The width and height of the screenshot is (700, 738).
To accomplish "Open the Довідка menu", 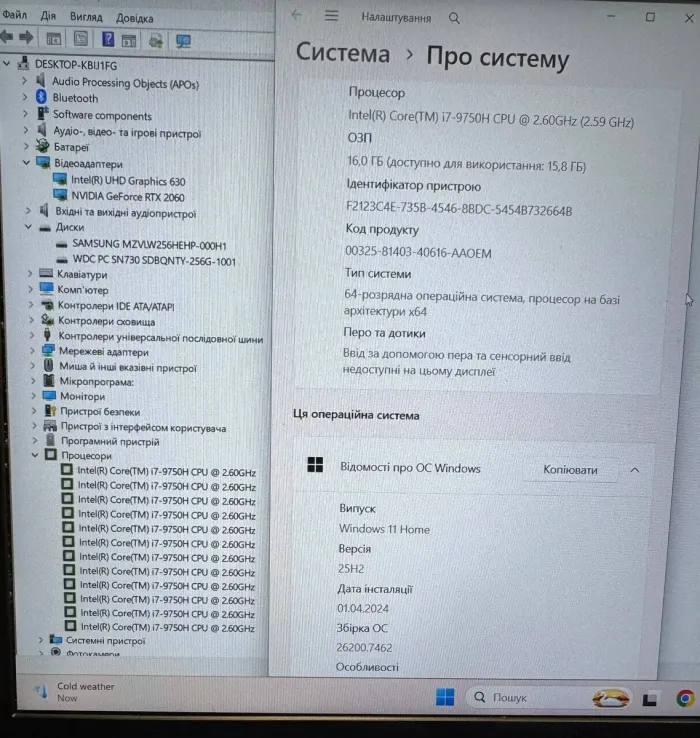I will pyautogui.click(x=135, y=18).
